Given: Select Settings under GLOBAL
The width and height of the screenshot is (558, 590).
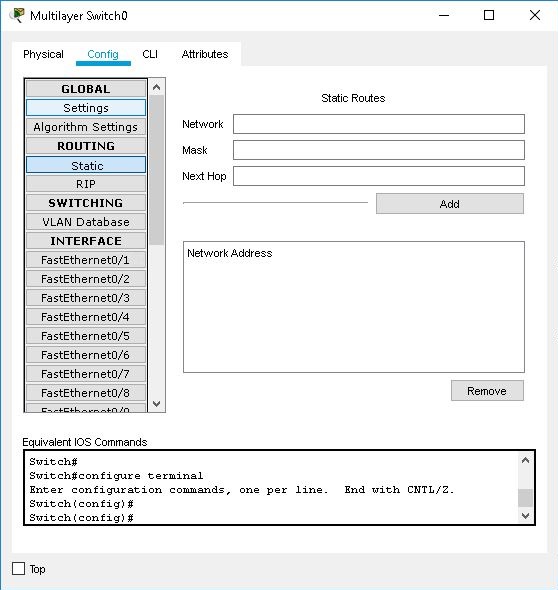Looking at the screenshot, I should pos(86,108).
